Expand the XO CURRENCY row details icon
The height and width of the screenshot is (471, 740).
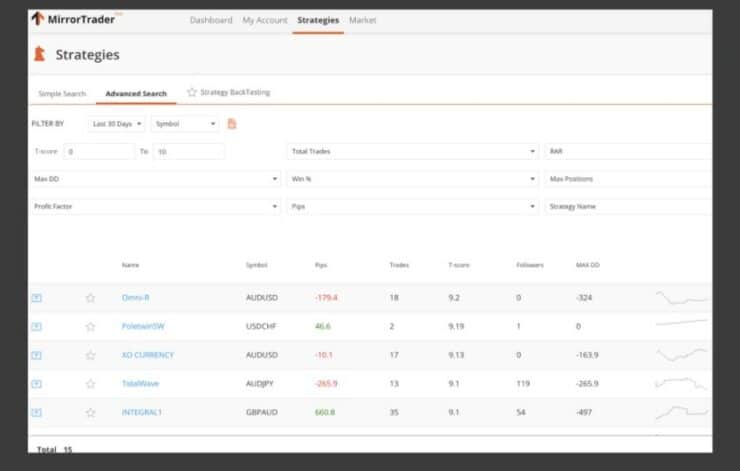coord(36,355)
